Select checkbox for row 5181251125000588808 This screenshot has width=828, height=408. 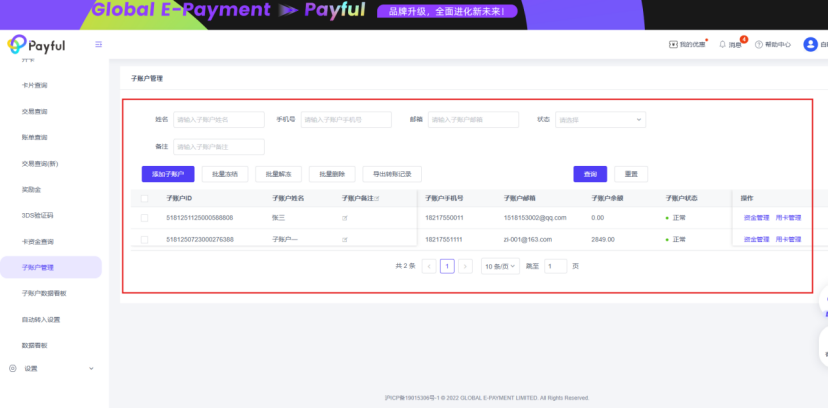coord(145,217)
